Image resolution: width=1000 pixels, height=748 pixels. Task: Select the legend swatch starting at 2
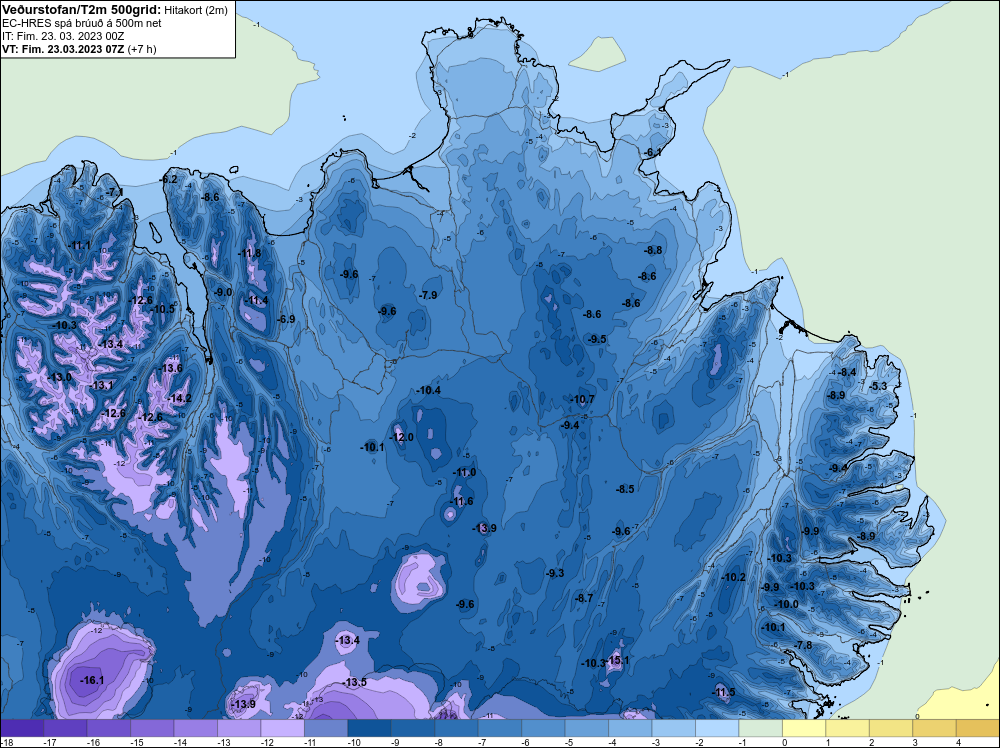pos(891,728)
